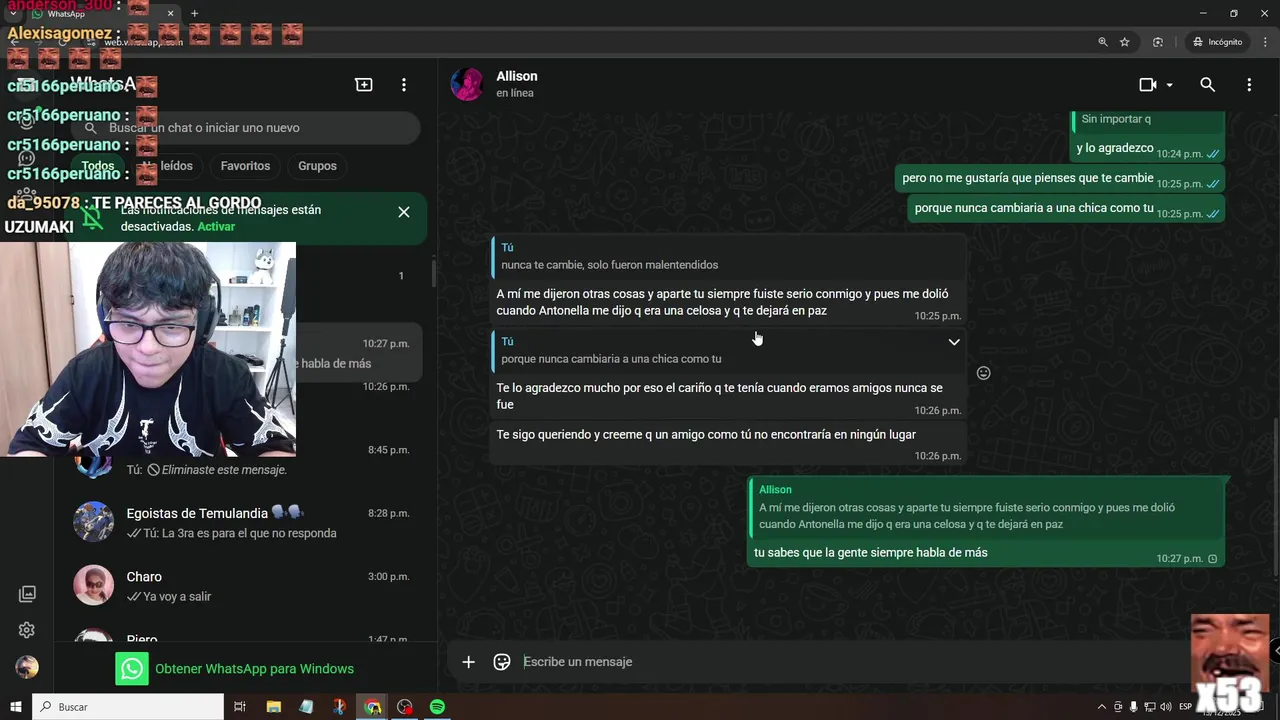Open WhatsApp settings gear in sidebar

pos(27,630)
